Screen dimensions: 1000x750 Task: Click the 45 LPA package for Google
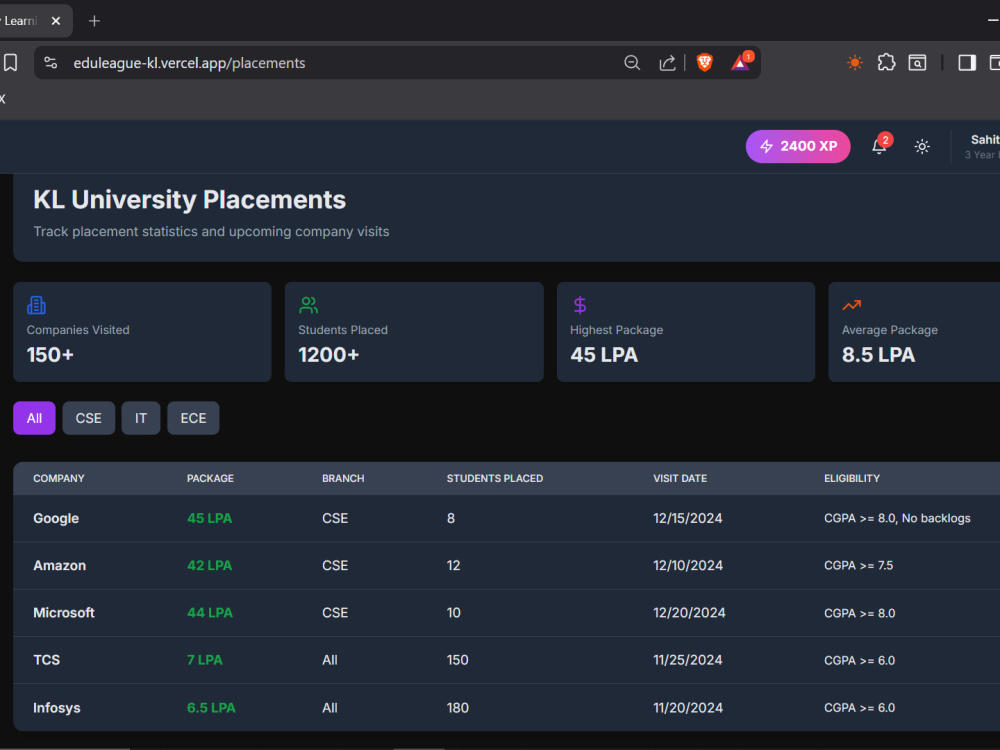209,518
